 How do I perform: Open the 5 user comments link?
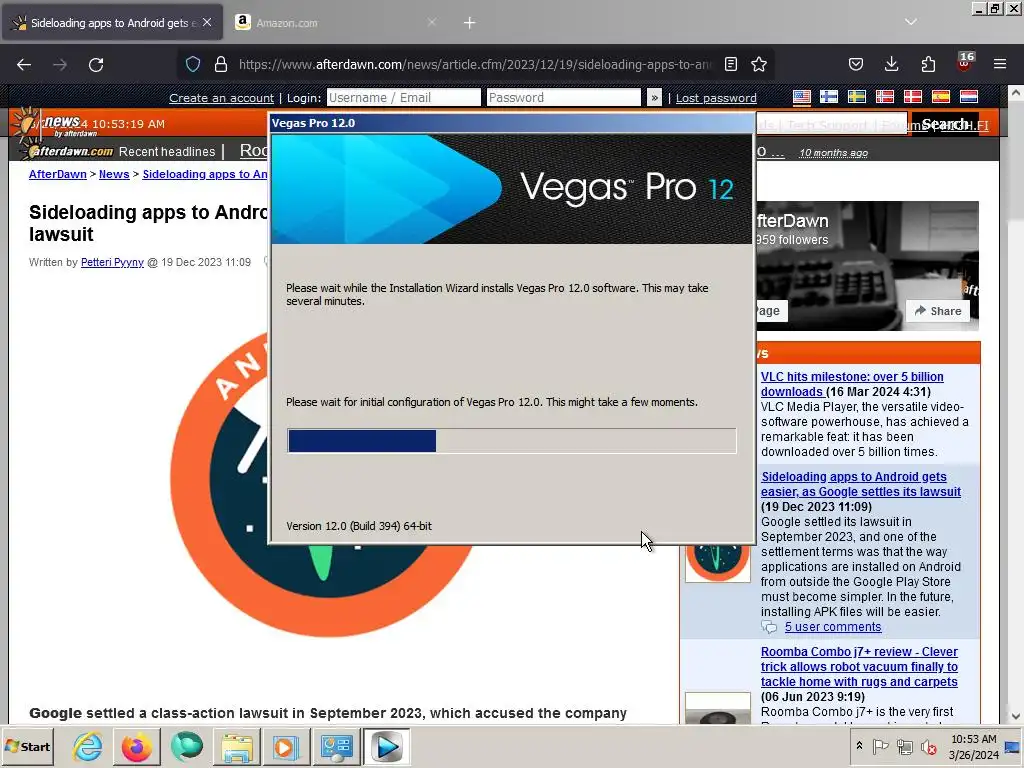pyautogui.click(x=833, y=627)
